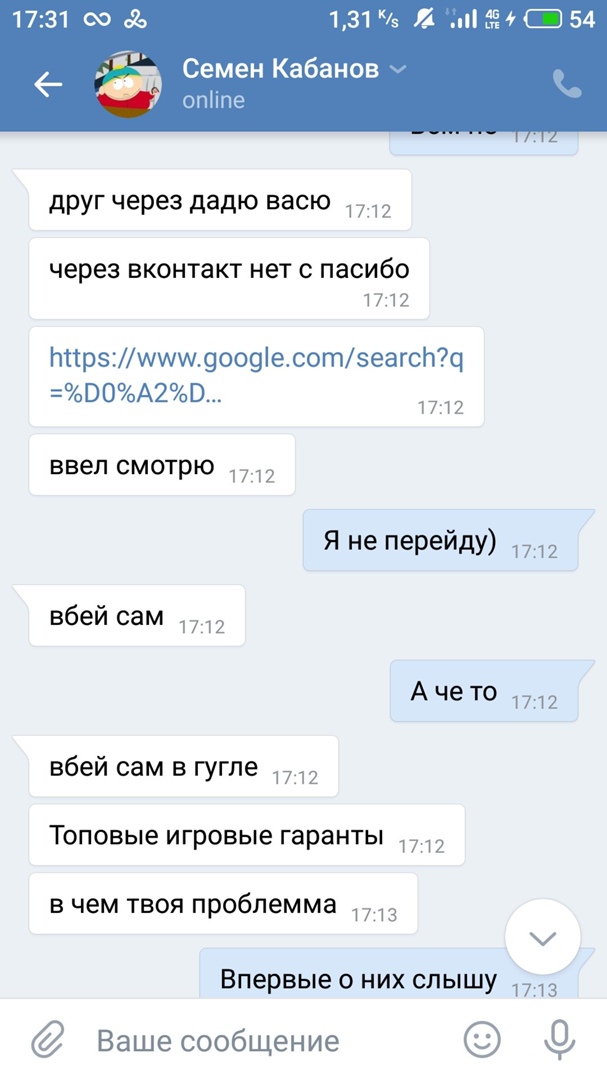Tap the 'Впервые о них слышу' message
This screenshot has width=607, height=1080.
(x=388, y=980)
